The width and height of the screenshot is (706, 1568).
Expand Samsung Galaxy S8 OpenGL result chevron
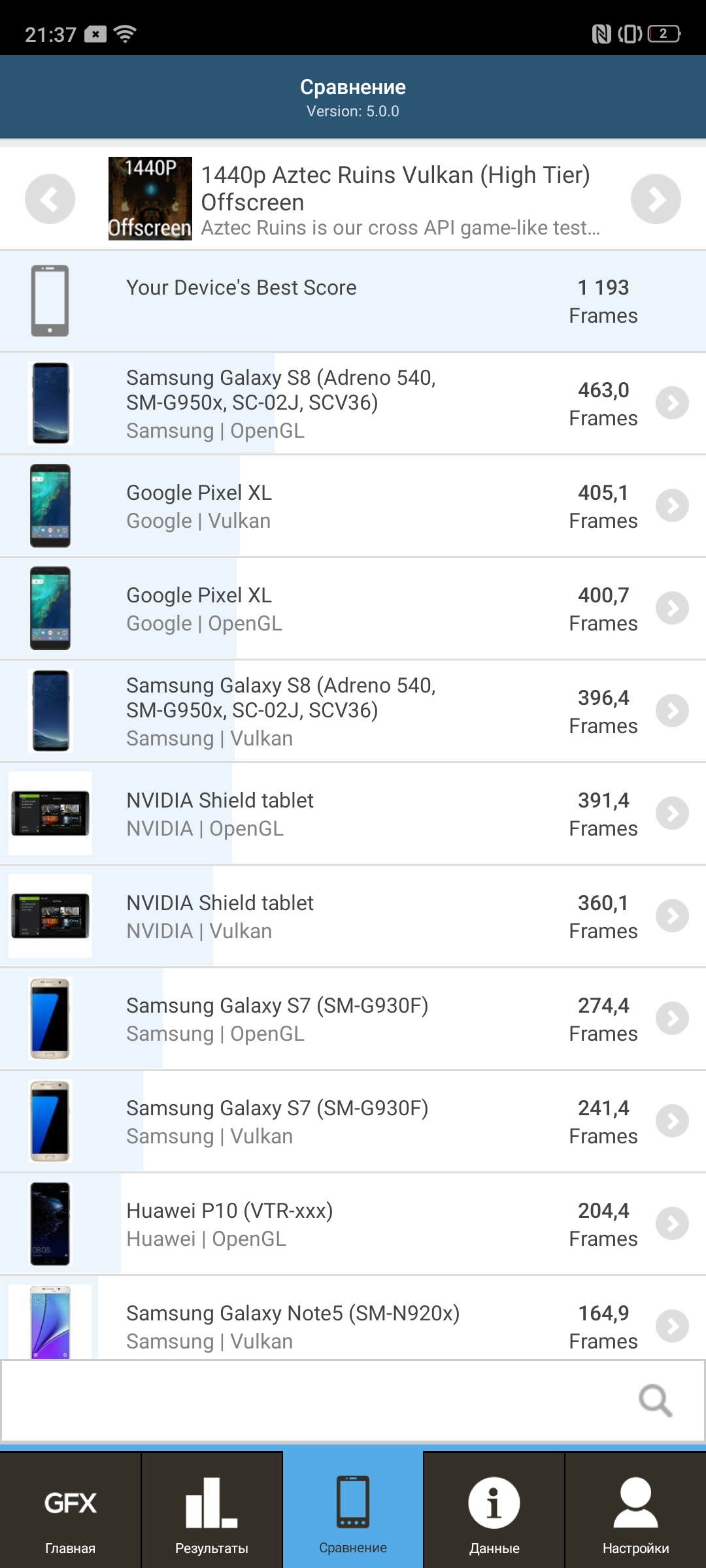click(x=672, y=403)
